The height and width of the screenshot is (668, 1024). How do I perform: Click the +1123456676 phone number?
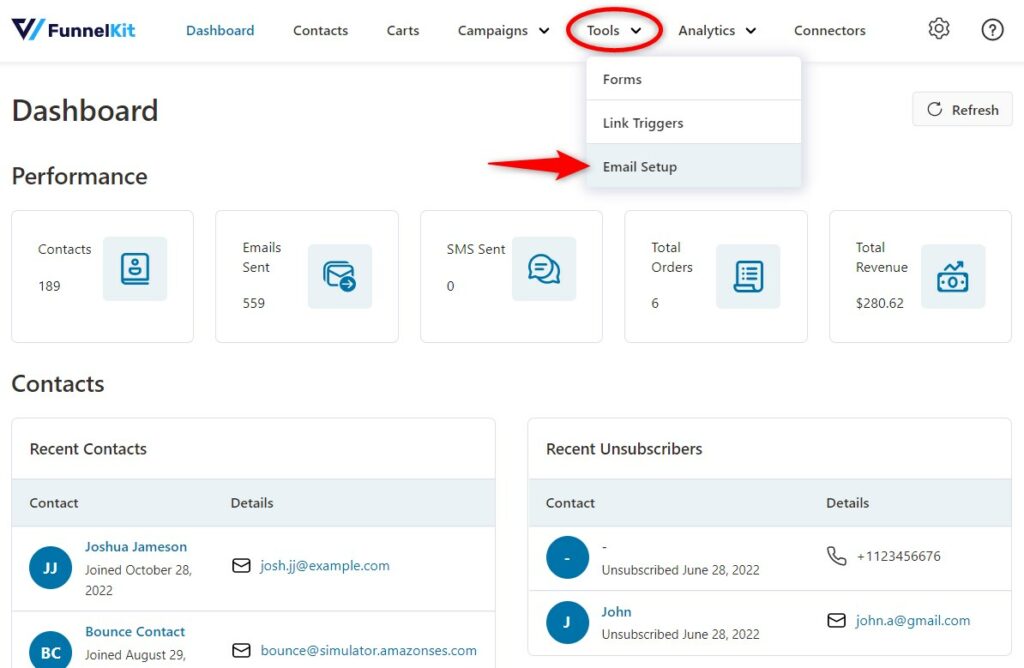899,556
